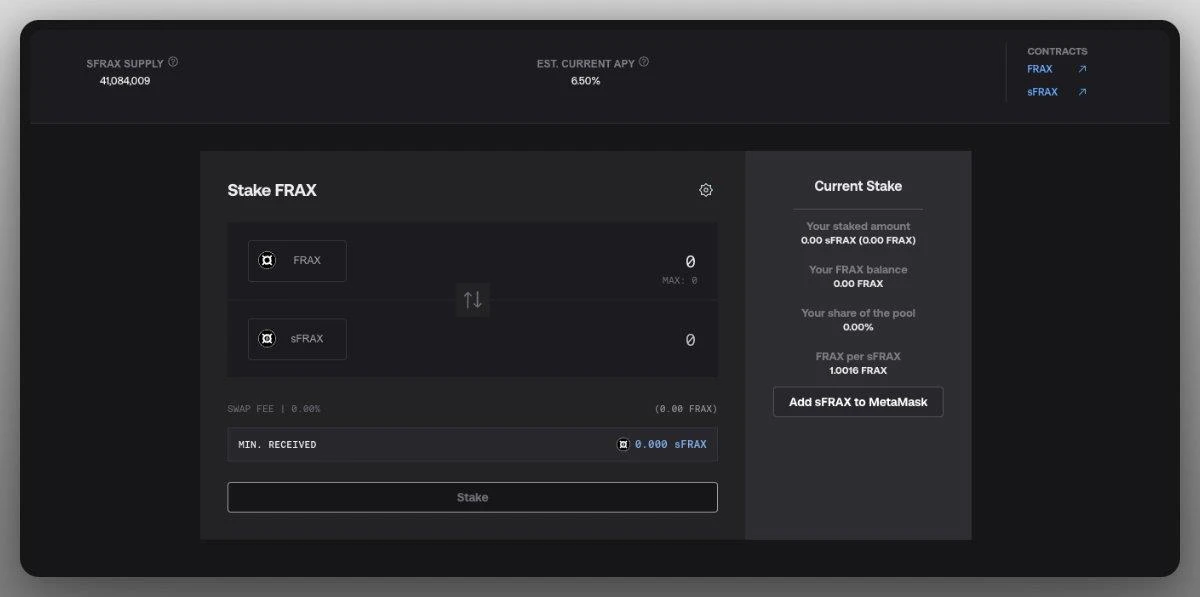
Task: Click Add sFRAX to MetaMask
Action: click(857, 401)
